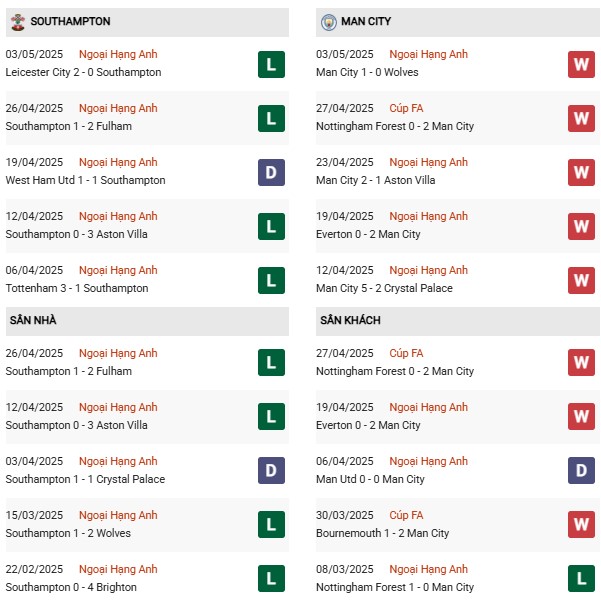Viewport: 601px width, 601px height.
Task: Click the Man City club crest icon
Action: [328, 22]
